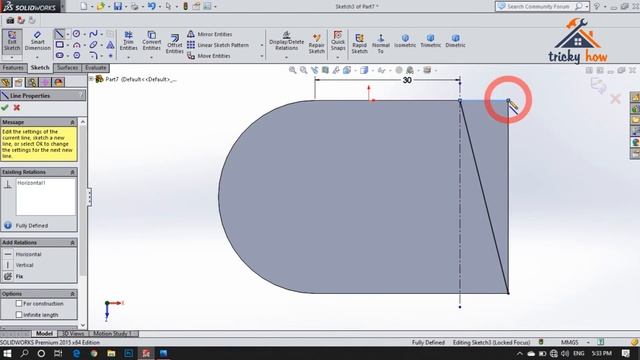Switch to the Evaluate tab
This screenshot has width=640, height=360.
pos(96,68)
